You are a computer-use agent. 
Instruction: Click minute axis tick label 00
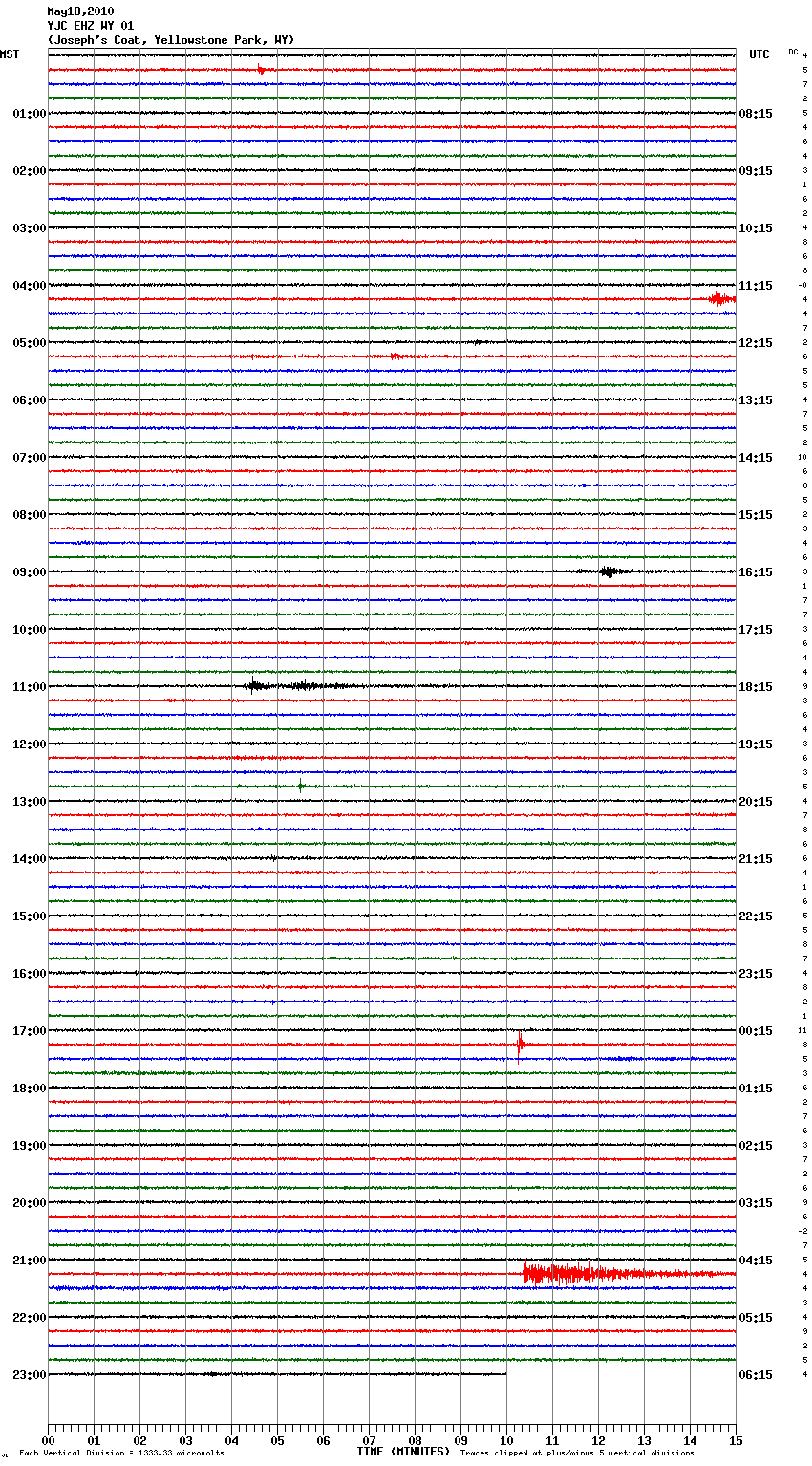(48, 1440)
